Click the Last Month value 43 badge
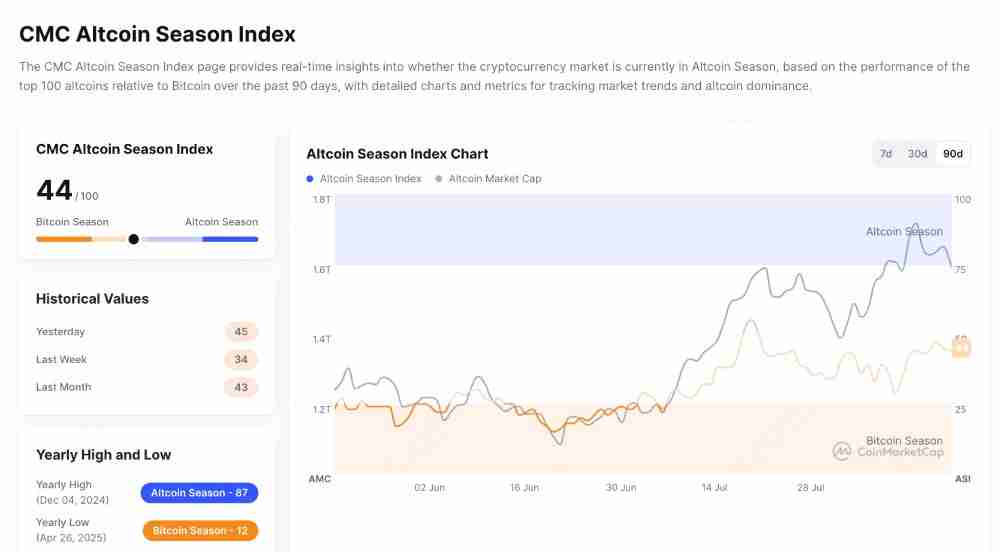The width and height of the screenshot is (1000, 553). [x=241, y=387]
